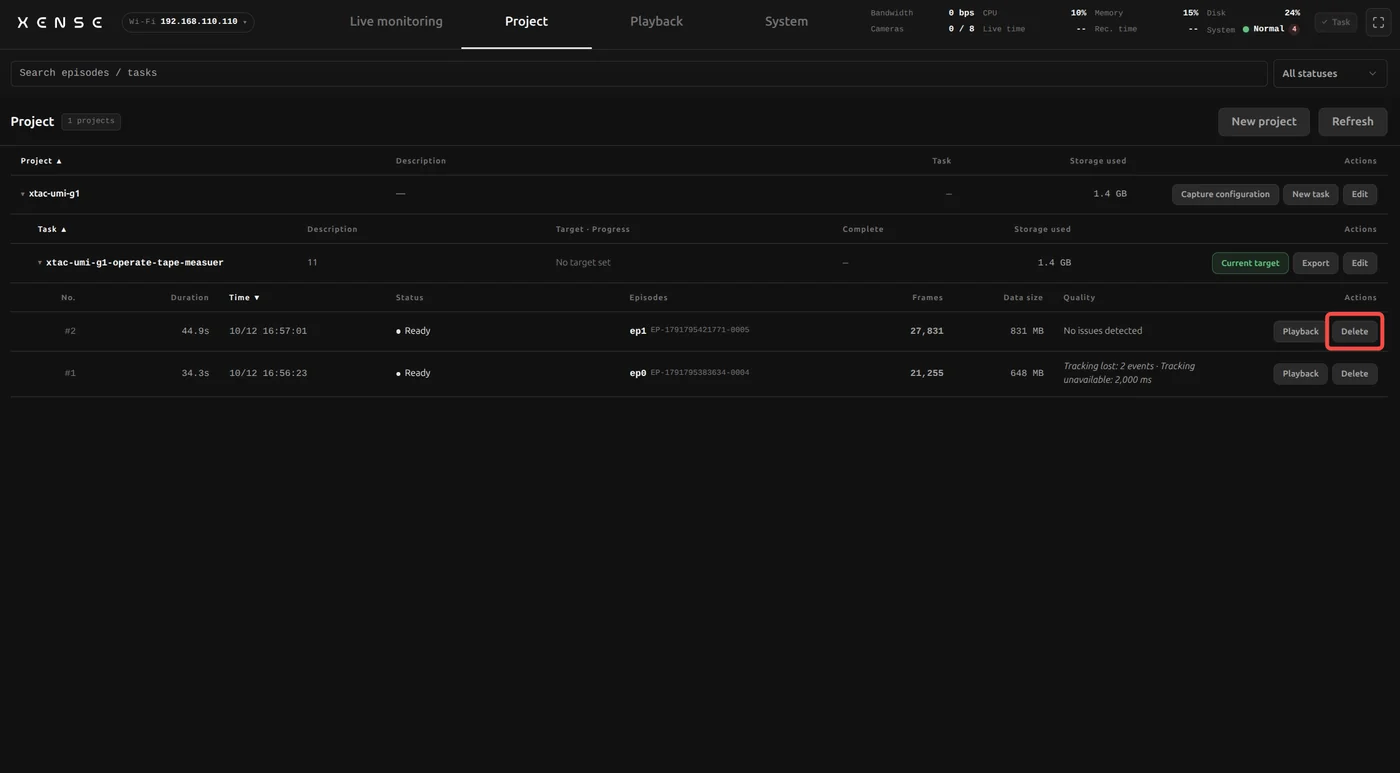Select the Project tab
Viewport: 1400px width, 773px height.
pos(526,22)
